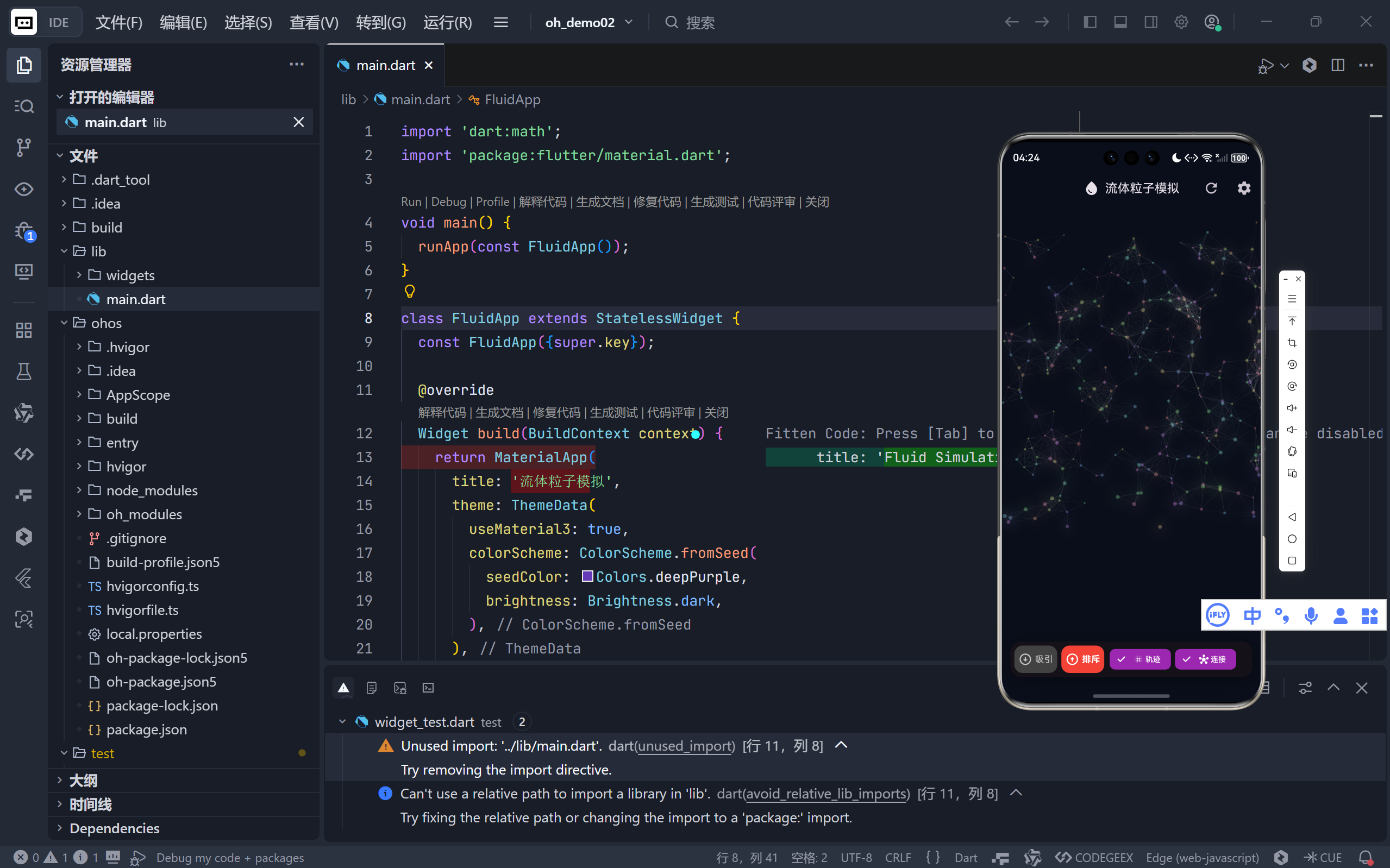Click the Debug code lens above main
This screenshot has width=1390, height=868.
click(448, 202)
